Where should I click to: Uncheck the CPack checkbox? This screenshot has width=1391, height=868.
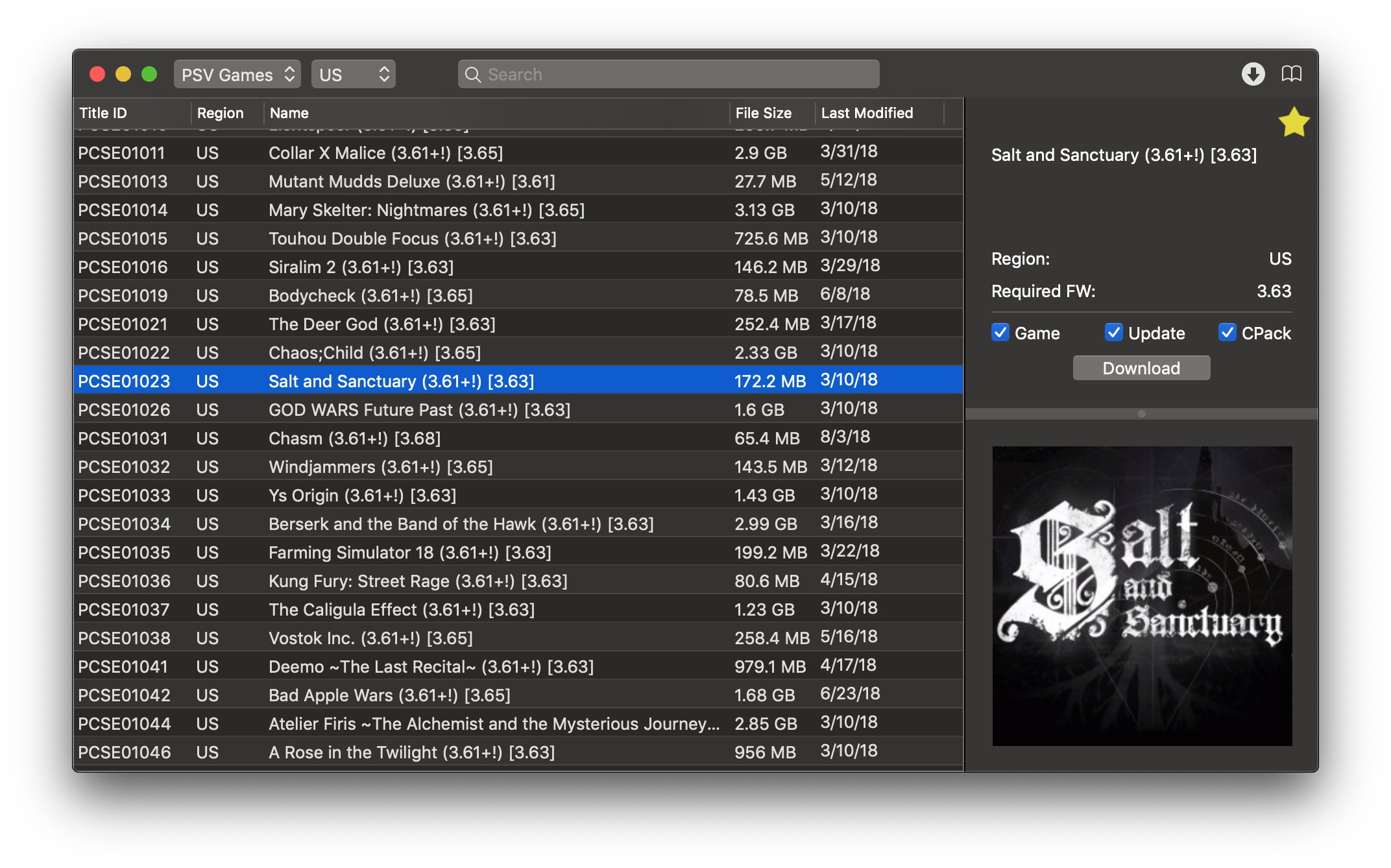1227,333
